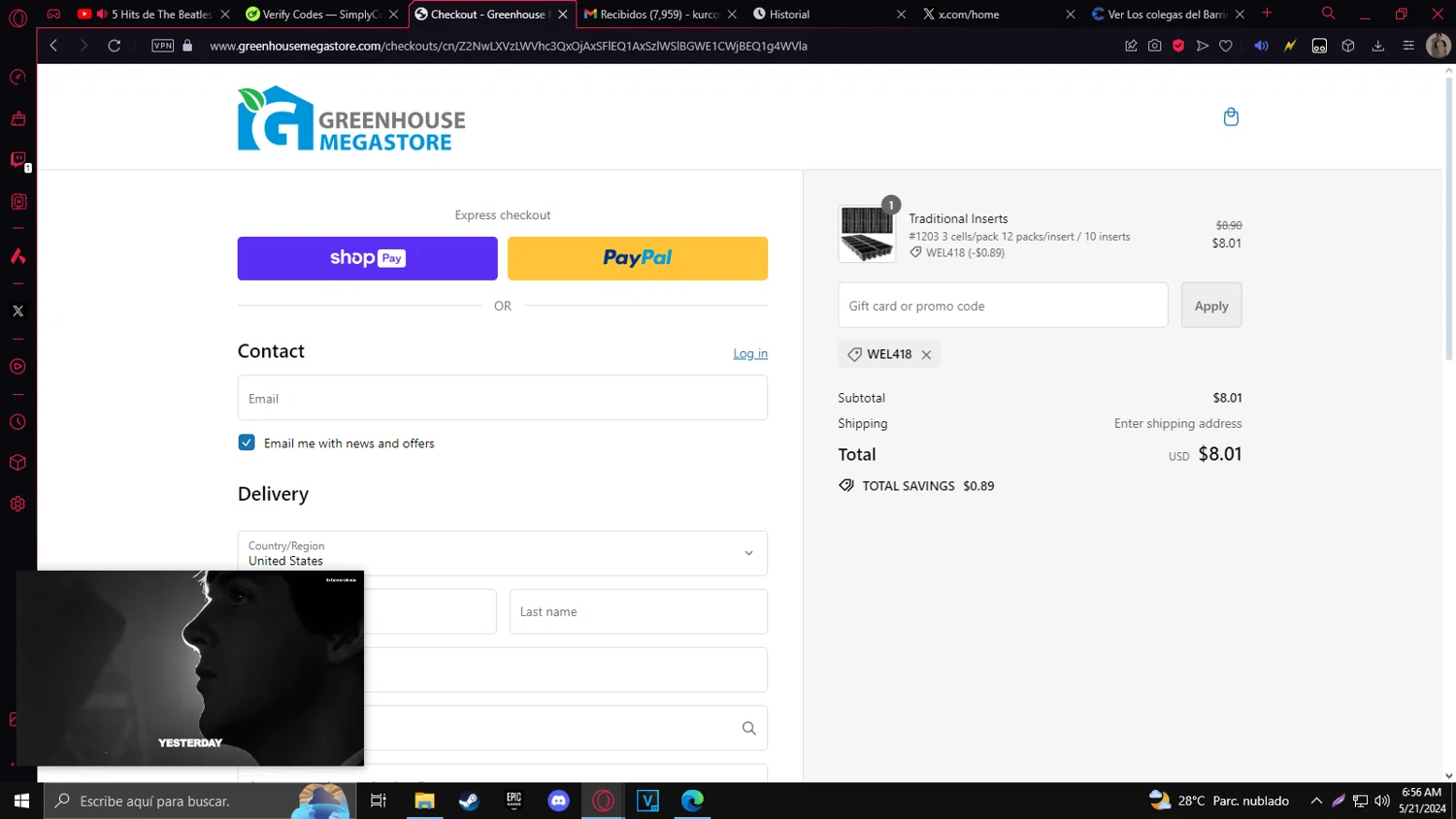
Task: Open the X messenger in the sidebar
Action: (x=17, y=311)
